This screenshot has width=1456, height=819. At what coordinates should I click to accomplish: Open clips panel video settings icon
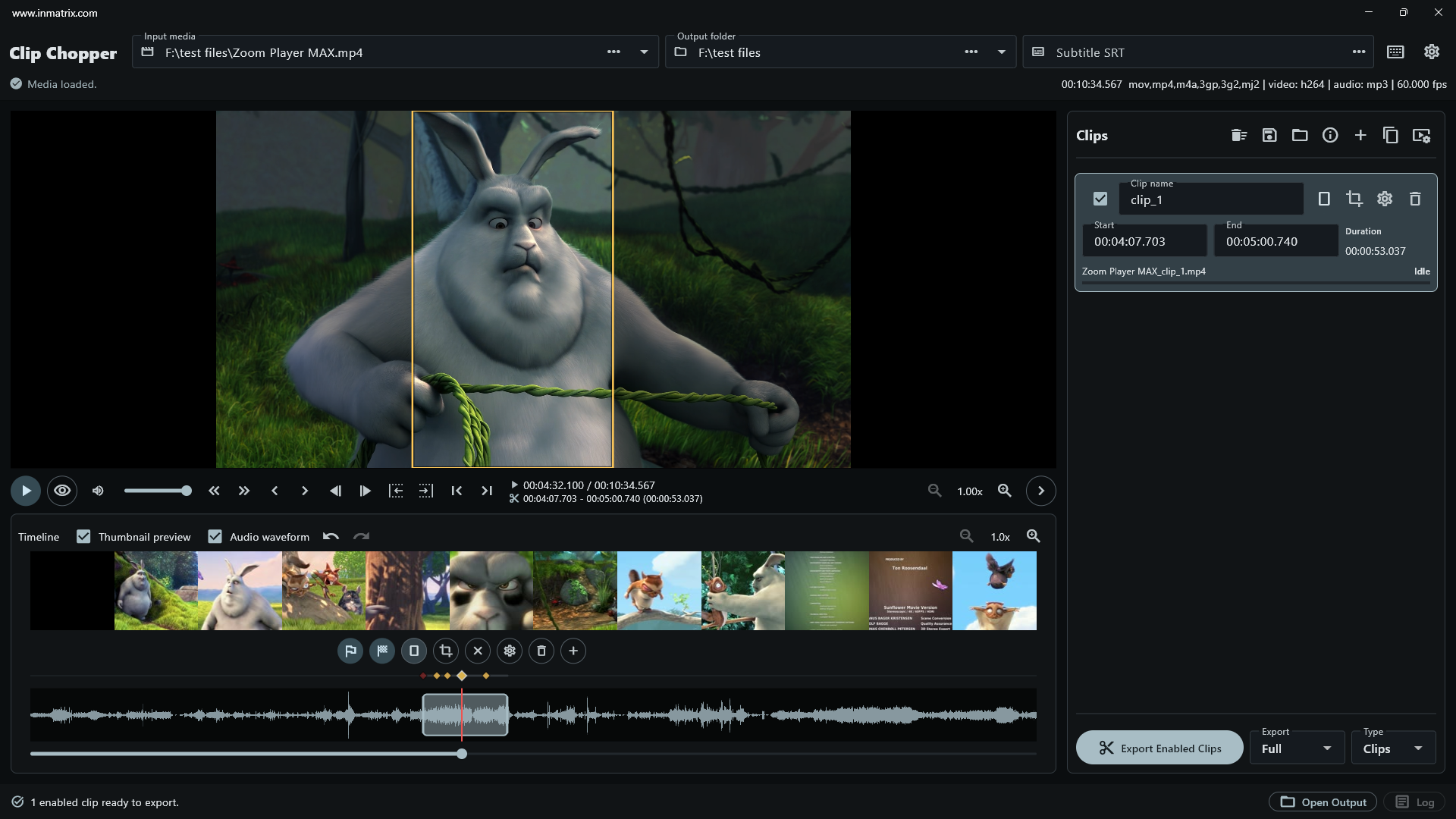pos(1421,135)
